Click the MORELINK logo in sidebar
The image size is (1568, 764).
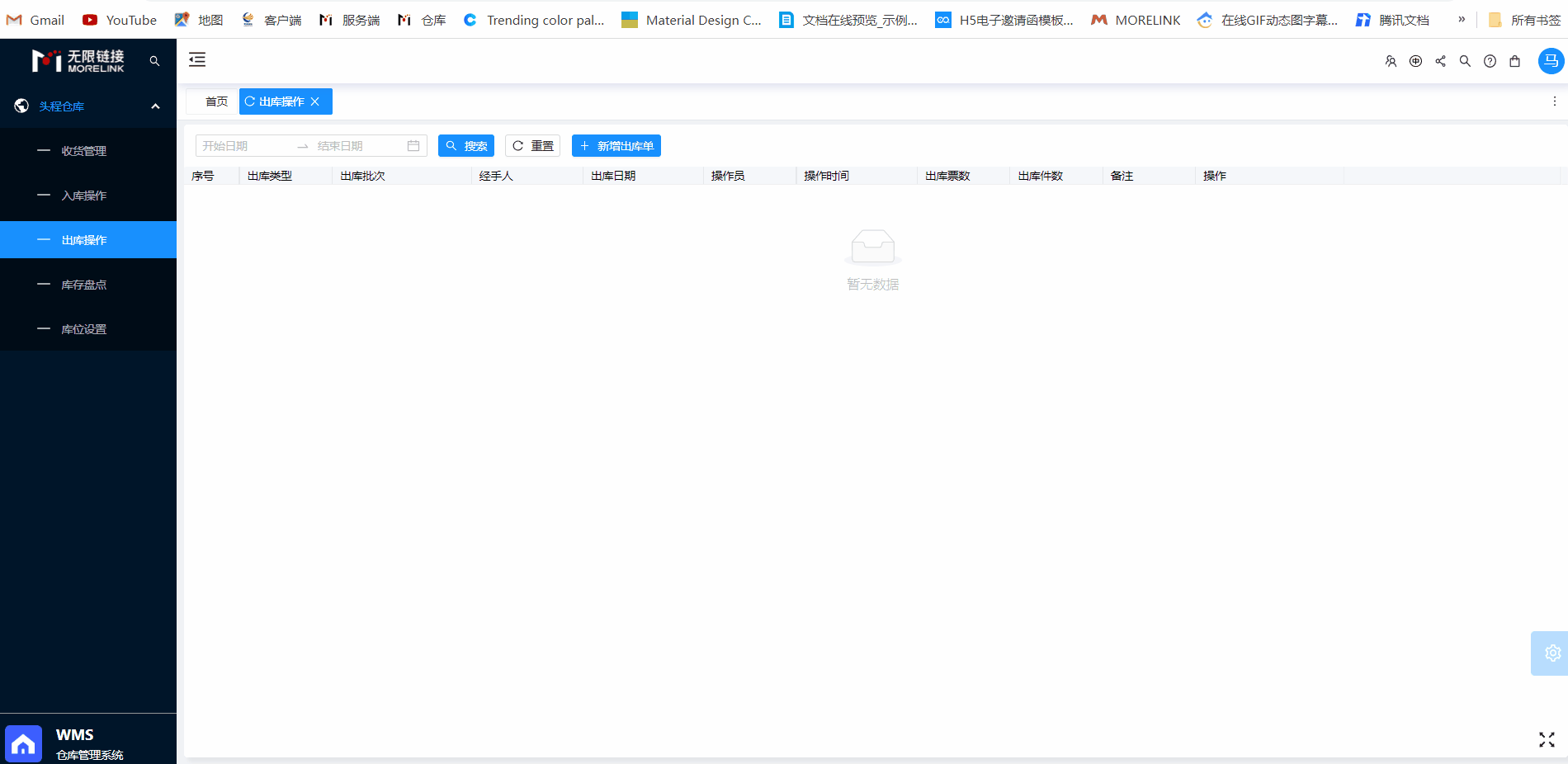(78, 61)
